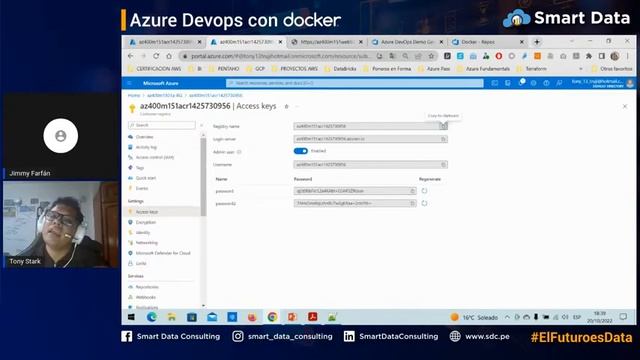Open Azure Fundamentals bookmarks folder
Viewport: 640px width, 360px height.
pyautogui.click(x=484, y=69)
